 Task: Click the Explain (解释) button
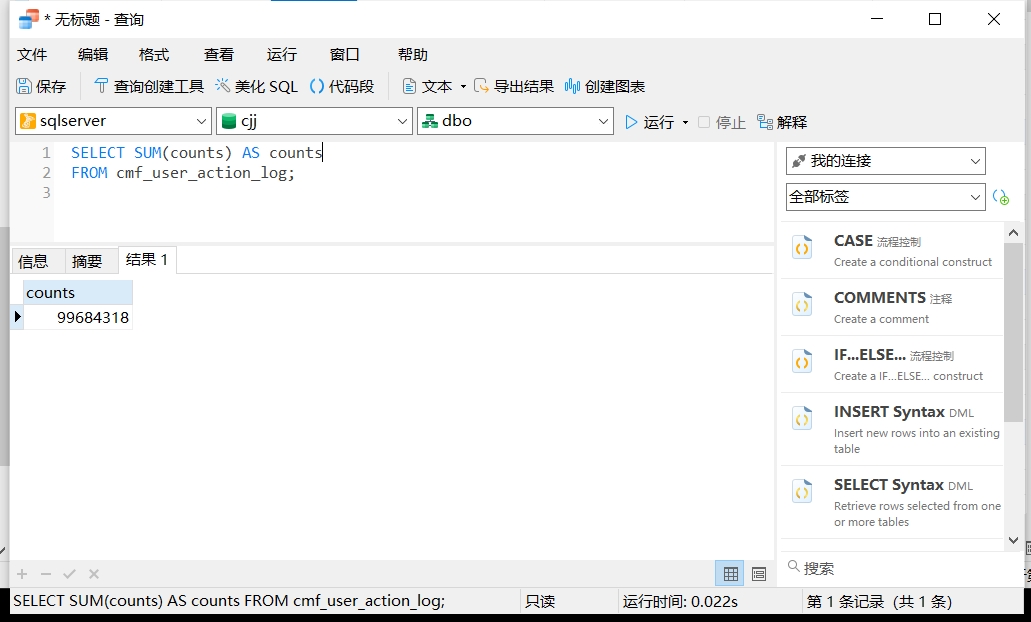(x=782, y=122)
